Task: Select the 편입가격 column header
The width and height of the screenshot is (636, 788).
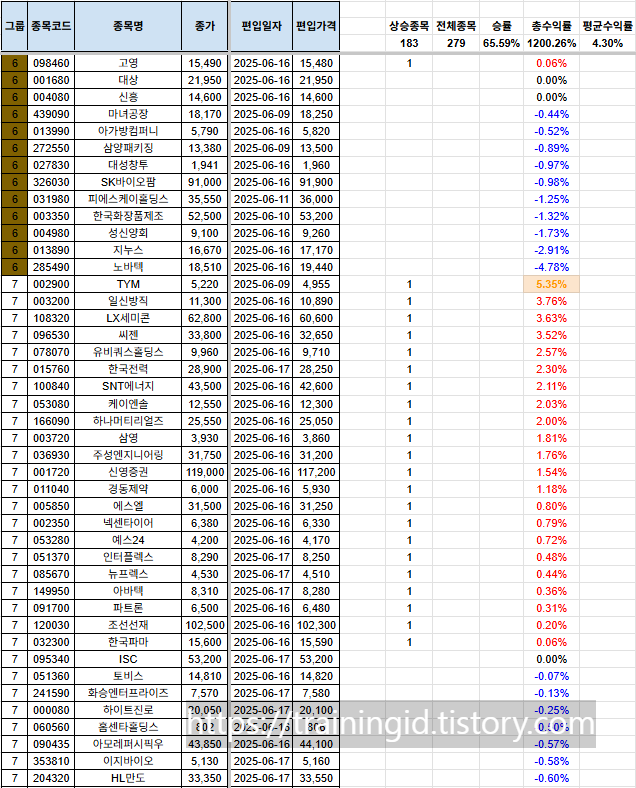Action: point(316,26)
